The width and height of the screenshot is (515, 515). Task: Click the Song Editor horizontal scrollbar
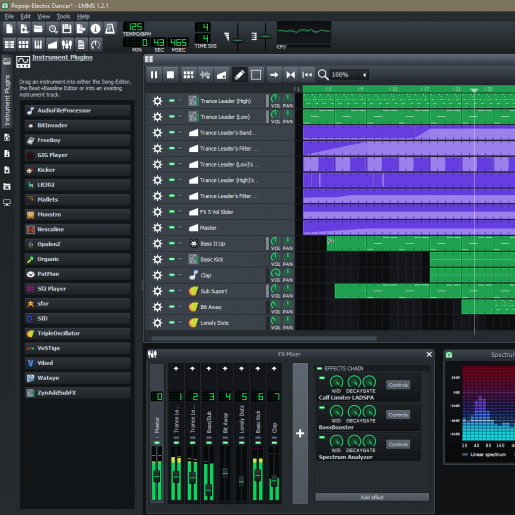[x=264, y=338]
